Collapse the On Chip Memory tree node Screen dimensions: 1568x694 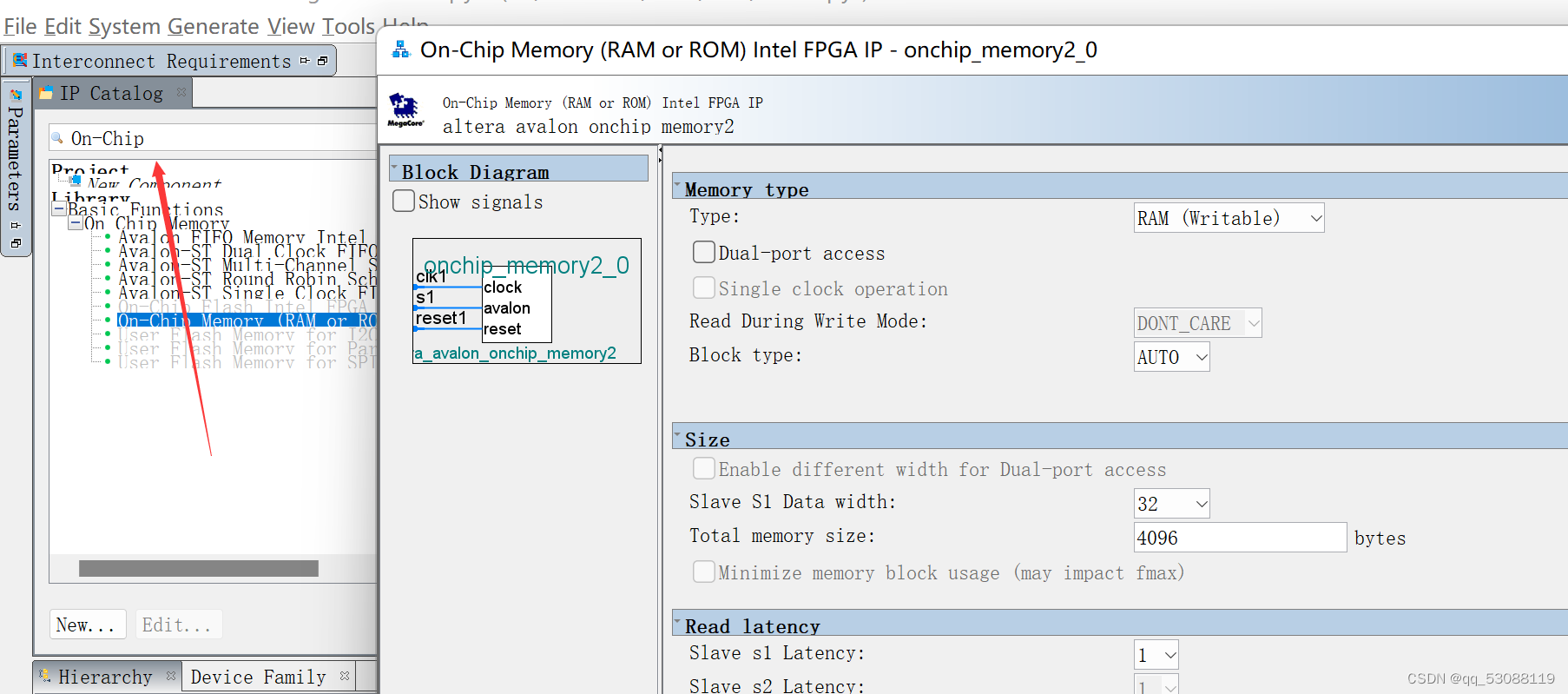coord(76,223)
